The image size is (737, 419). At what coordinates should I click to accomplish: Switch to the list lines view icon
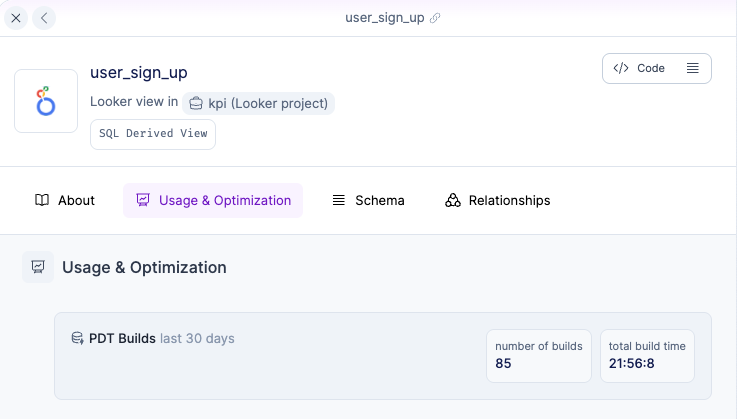(692, 68)
